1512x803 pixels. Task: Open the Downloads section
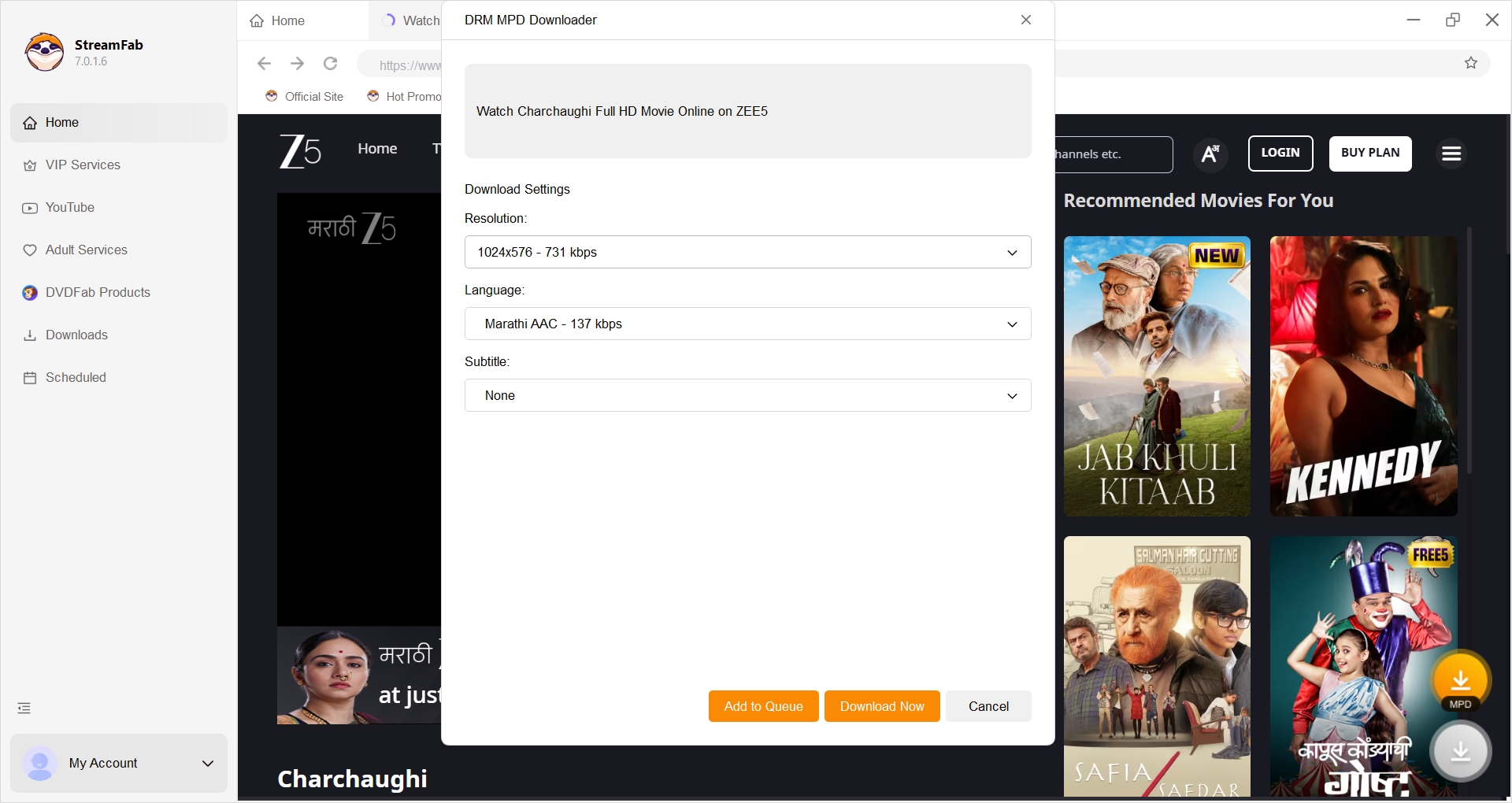pyautogui.click(x=76, y=335)
